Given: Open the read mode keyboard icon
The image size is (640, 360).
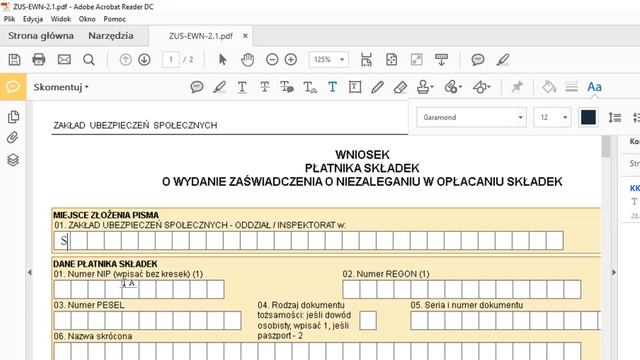Looking at the screenshot, I should (x=441, y=60).
